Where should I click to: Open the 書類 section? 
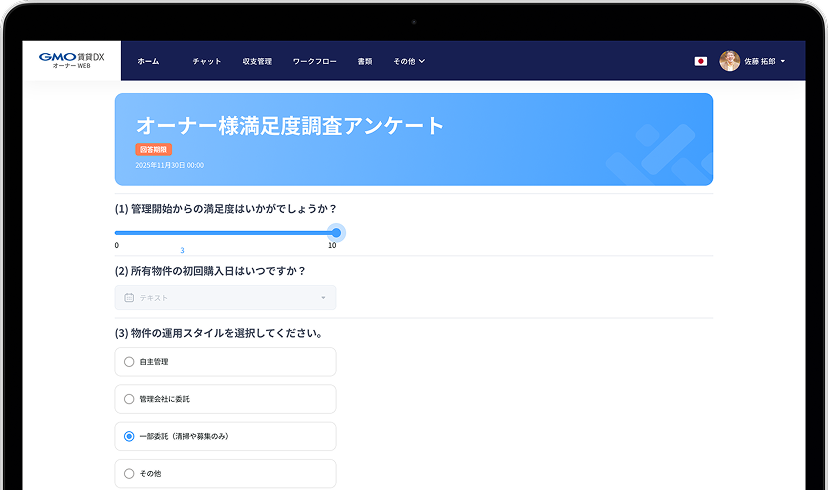(x=365, y=61)
